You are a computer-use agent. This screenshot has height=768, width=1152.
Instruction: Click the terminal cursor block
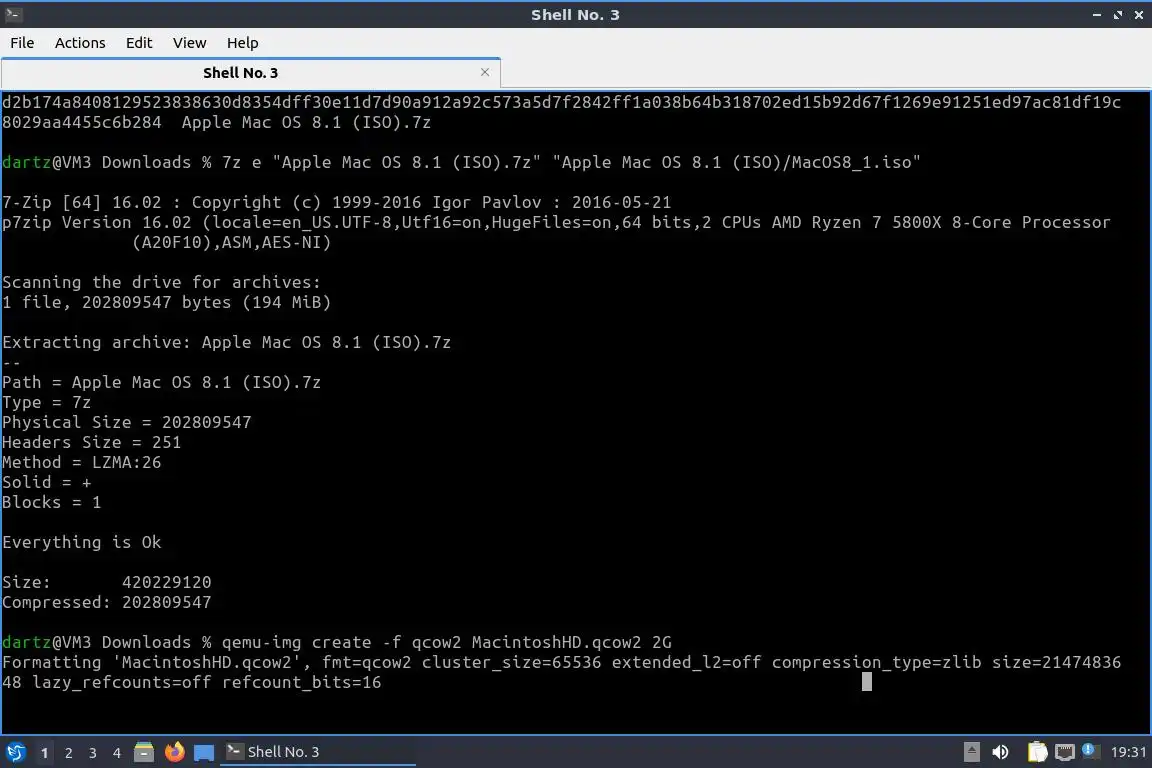[867, 682]
